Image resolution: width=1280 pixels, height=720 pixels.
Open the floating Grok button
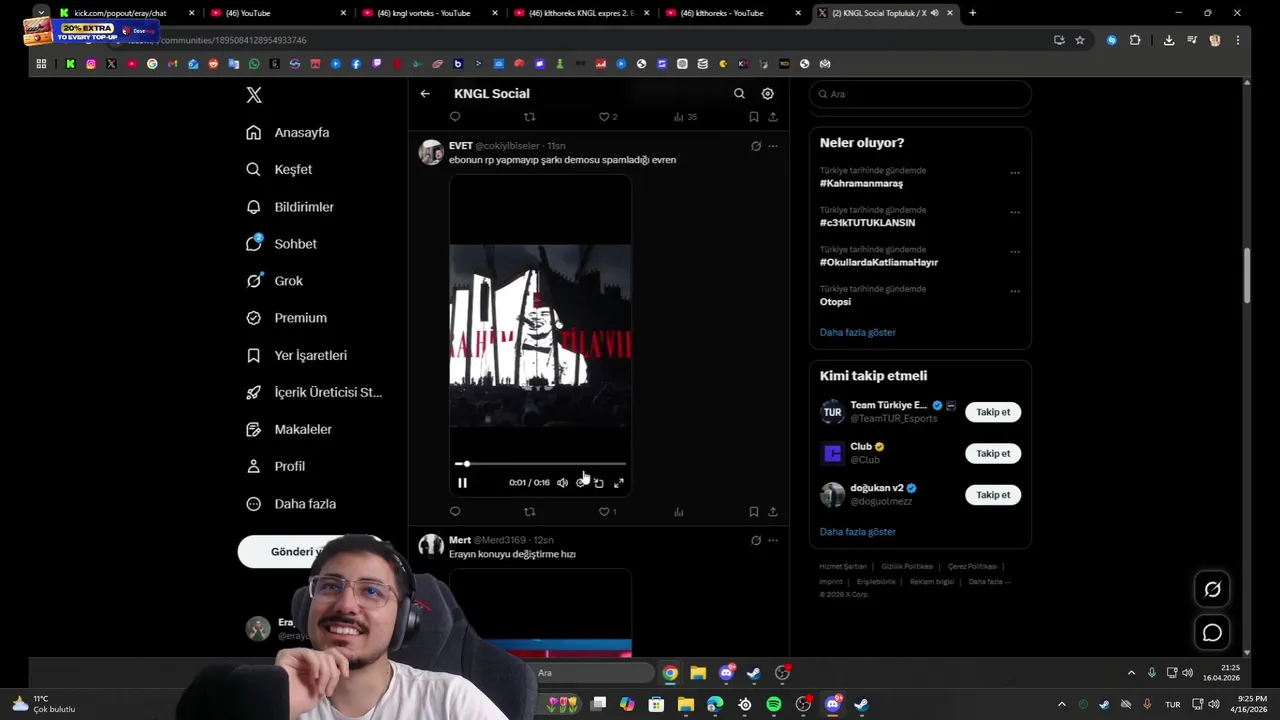click(1212, 589)
